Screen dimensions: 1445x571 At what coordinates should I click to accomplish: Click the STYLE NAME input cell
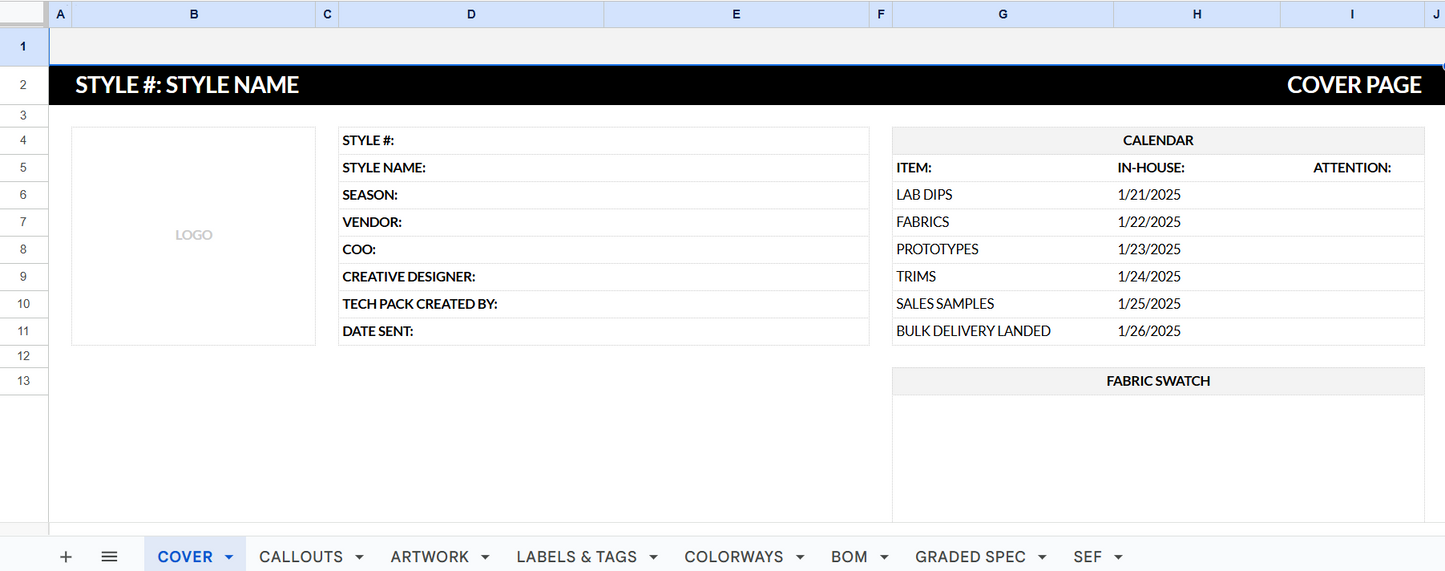pos(650,168)
